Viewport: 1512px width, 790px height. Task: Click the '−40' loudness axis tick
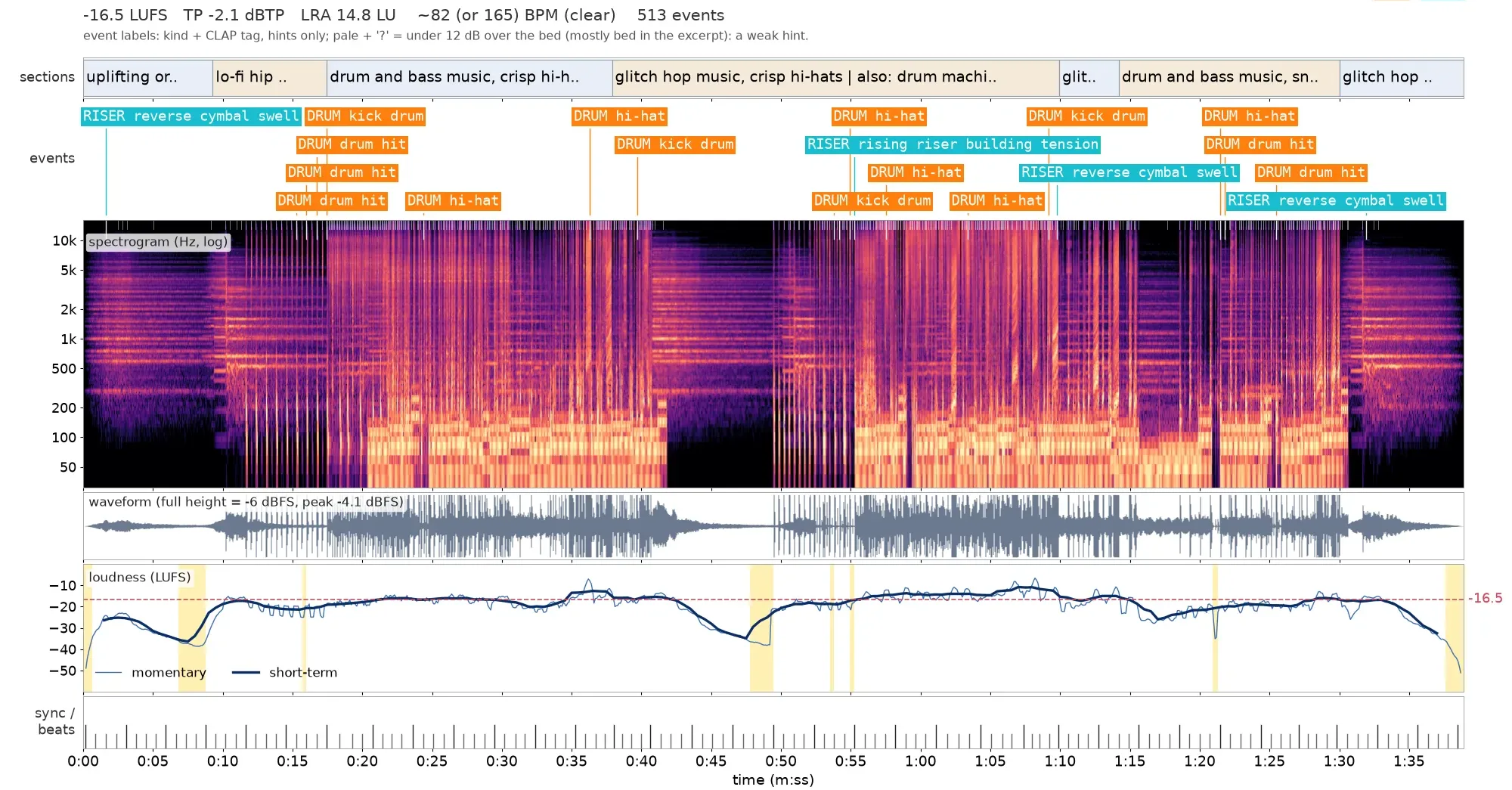click(x=63, y=649)
